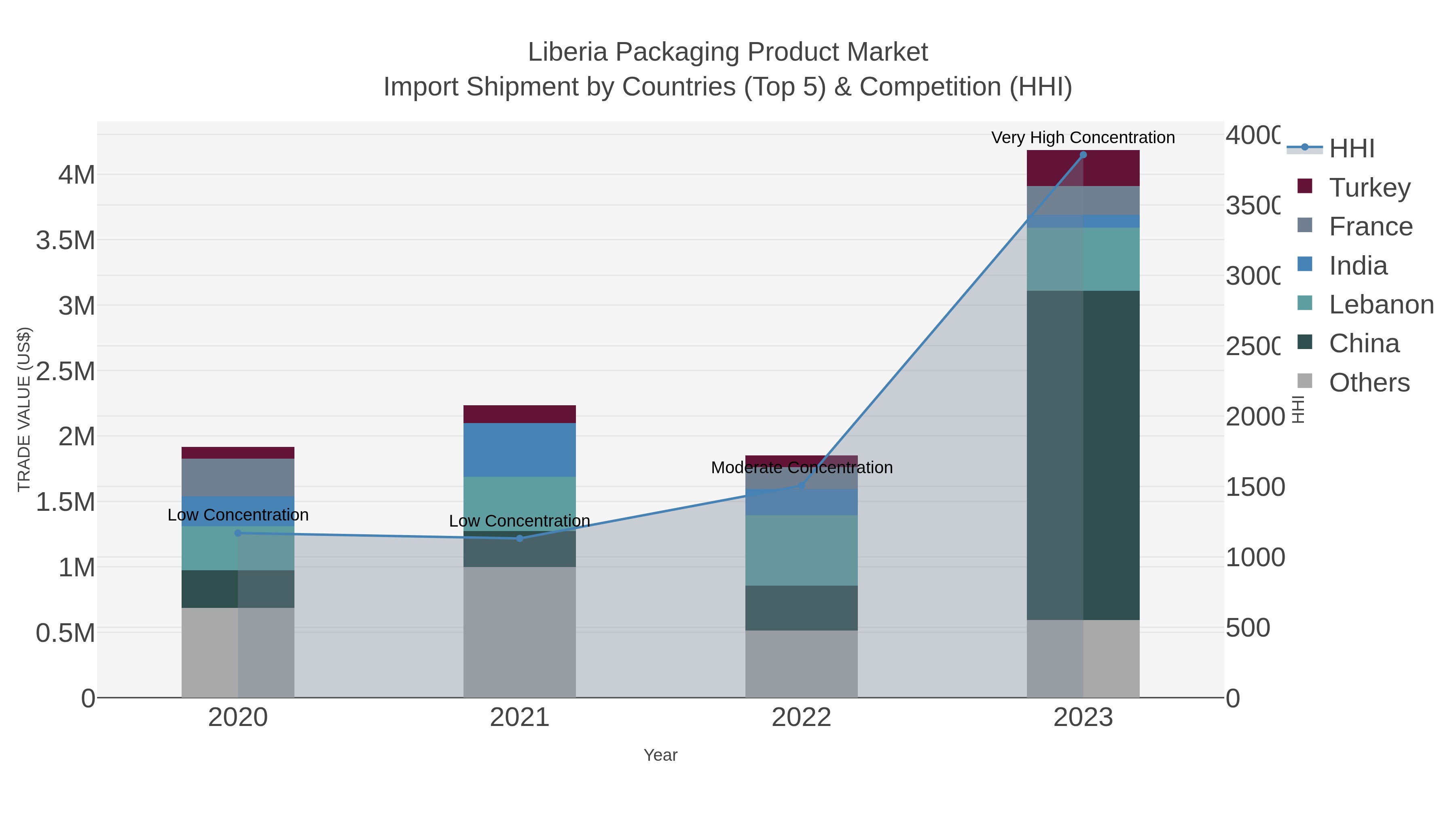
Task: Click the 2020 x-axis tick label
Action: (x=238, y=717)
